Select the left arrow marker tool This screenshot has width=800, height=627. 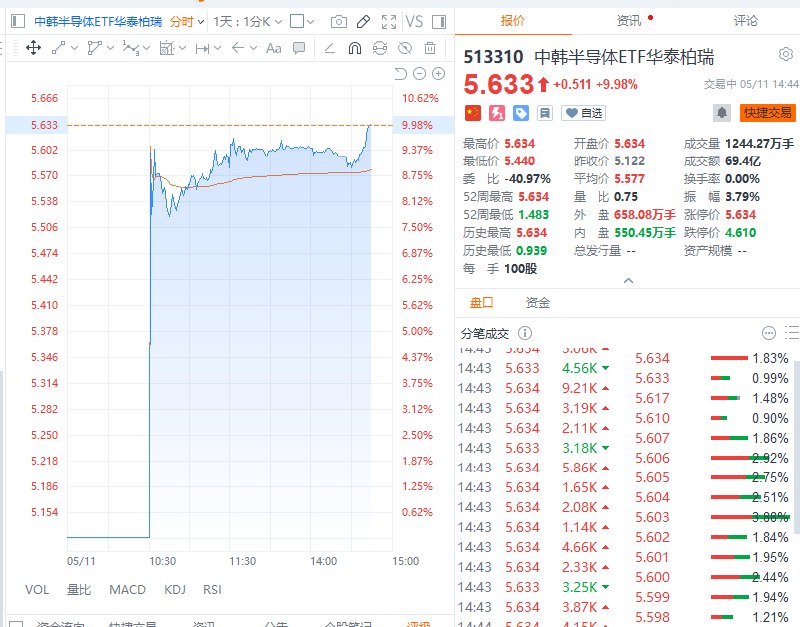tap(238, 48)
